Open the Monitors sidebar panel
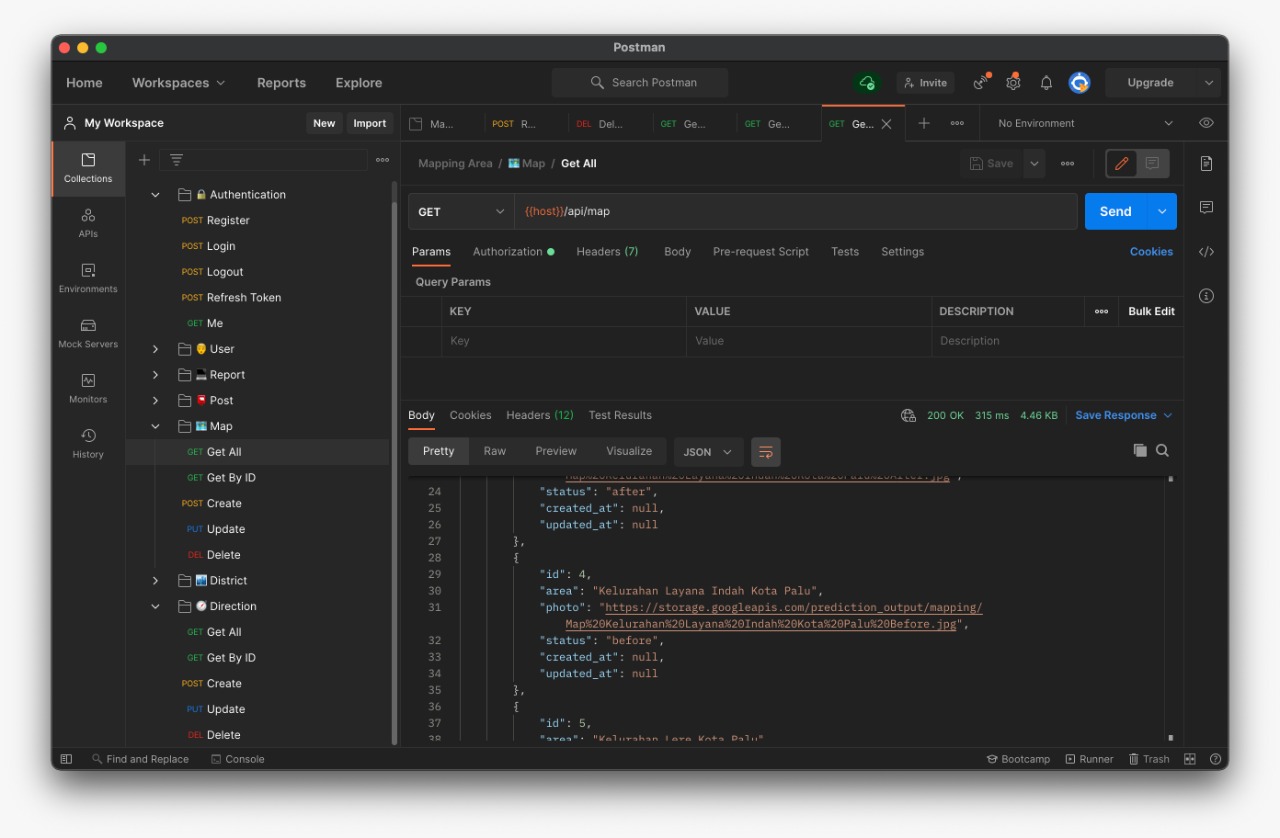Viewport: 1280px width, 838px height. pyautogui.click(x=88, y=388)
